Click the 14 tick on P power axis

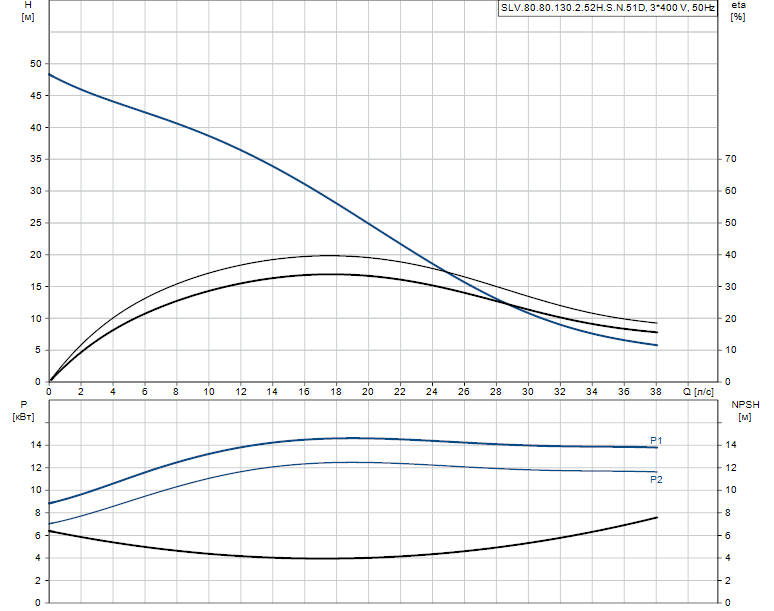coord(36,445)
